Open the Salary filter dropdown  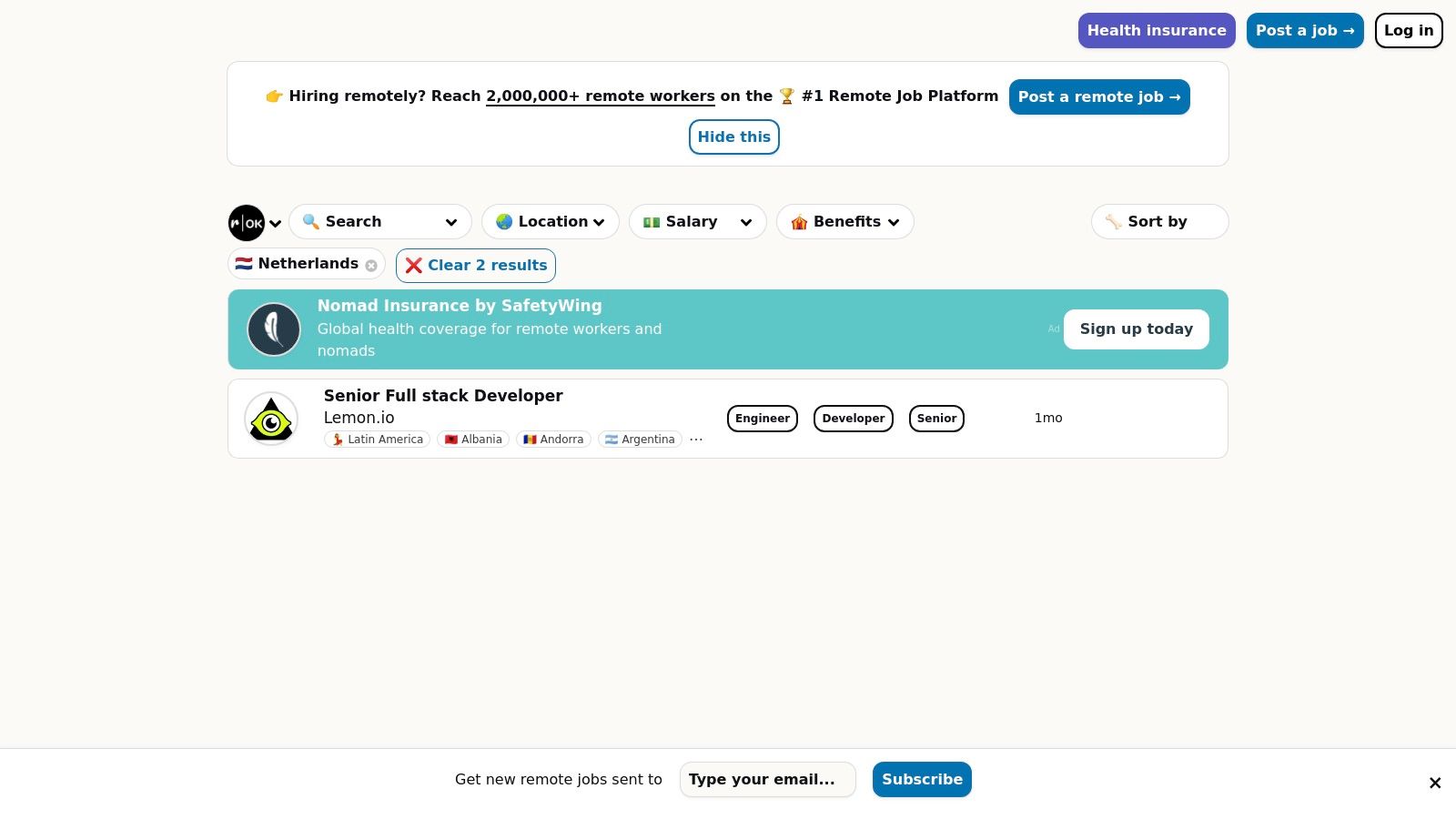click(x=697, y=222)
